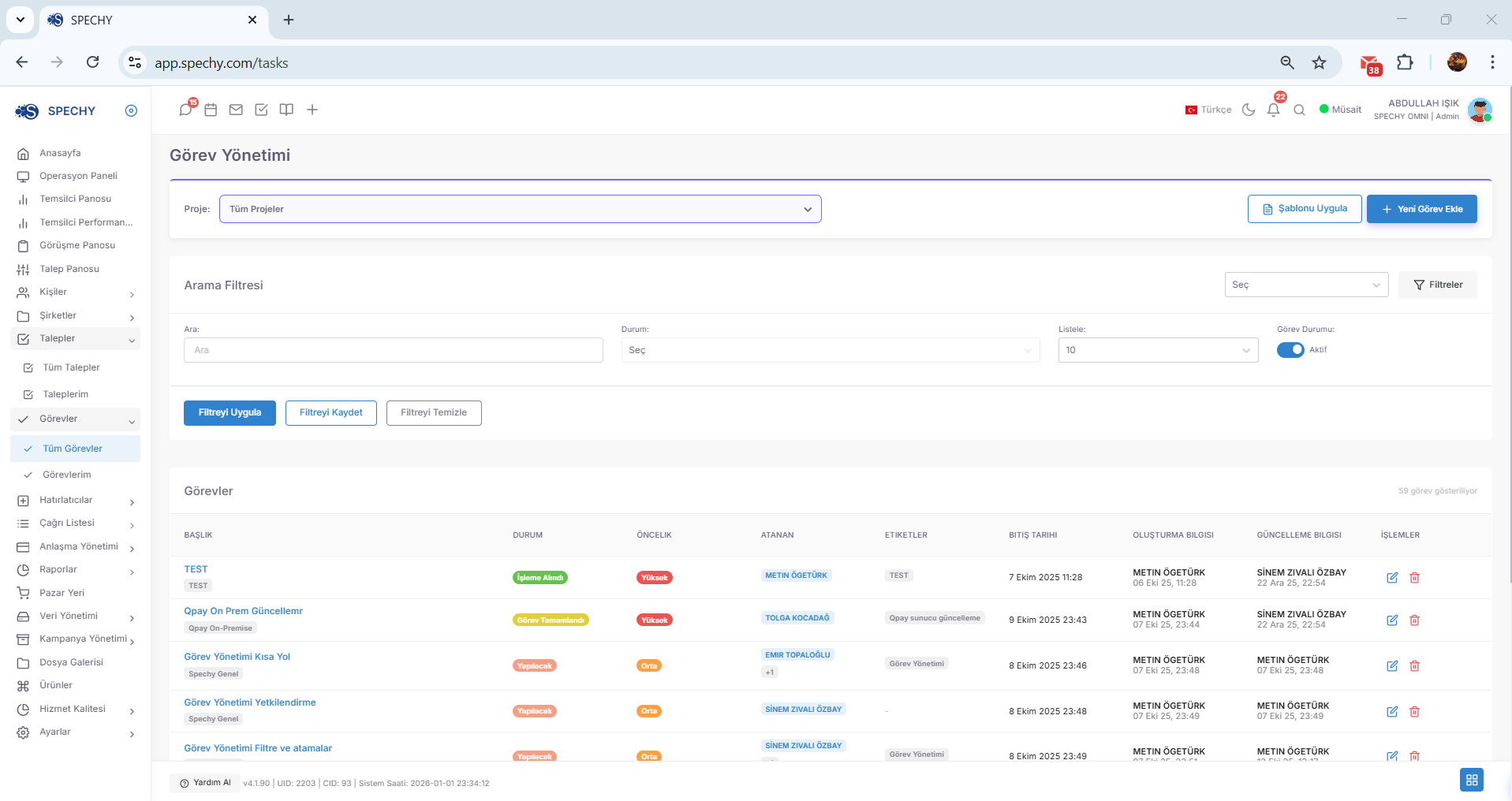The width and height of the screenshot is (1512, 801).
Task: Click browser bookmark star icon
Action: pos(1319,62)
